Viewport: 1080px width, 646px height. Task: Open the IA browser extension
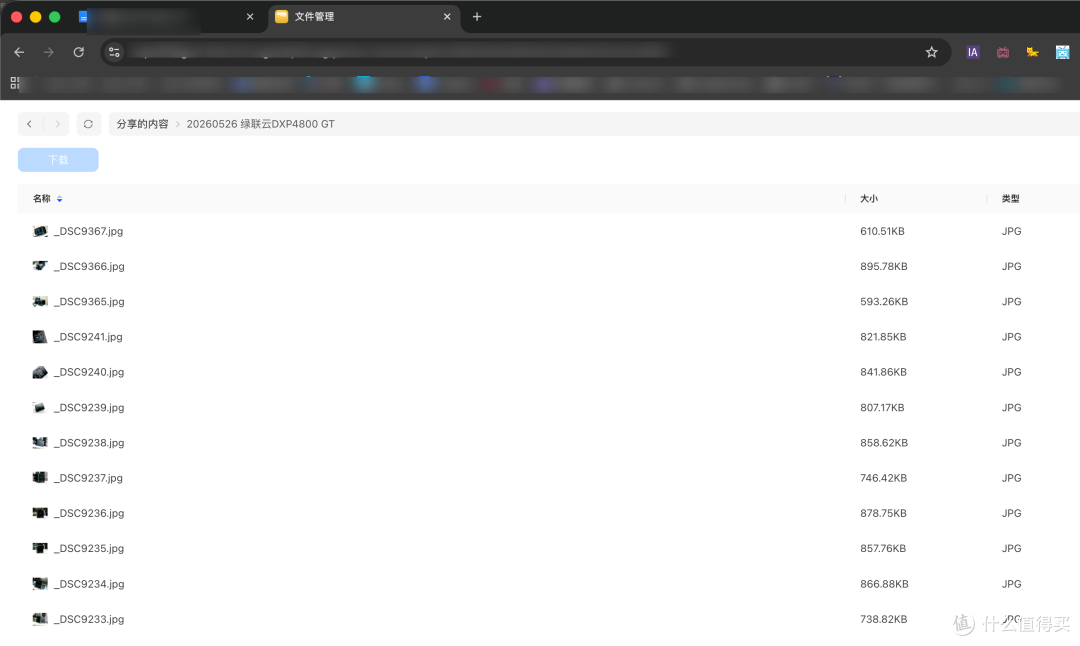pyautogui.click(x=973, y=52)
